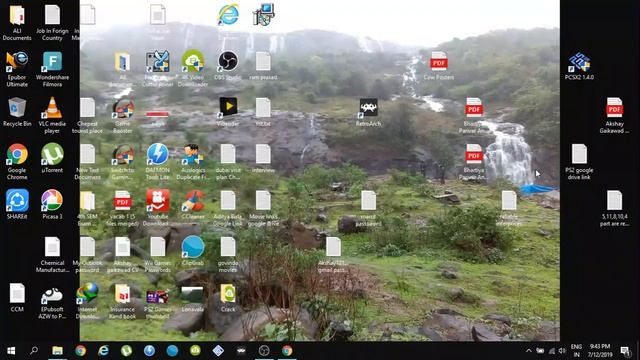
Task: Click the taskbar search icon
Action: point(34,351)
